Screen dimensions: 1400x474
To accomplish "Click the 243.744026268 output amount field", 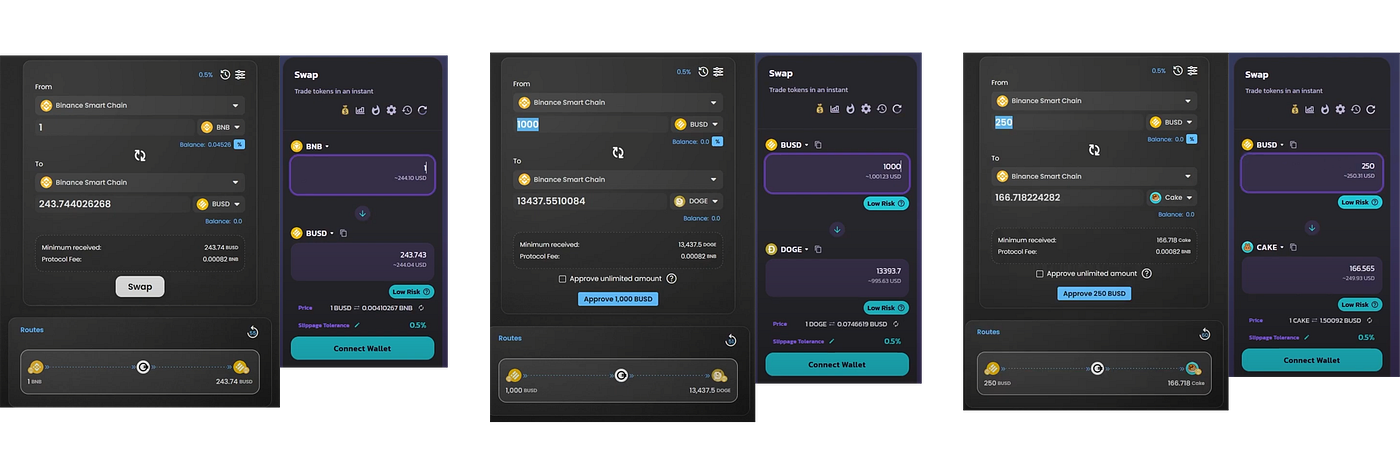I will point(113,204).
